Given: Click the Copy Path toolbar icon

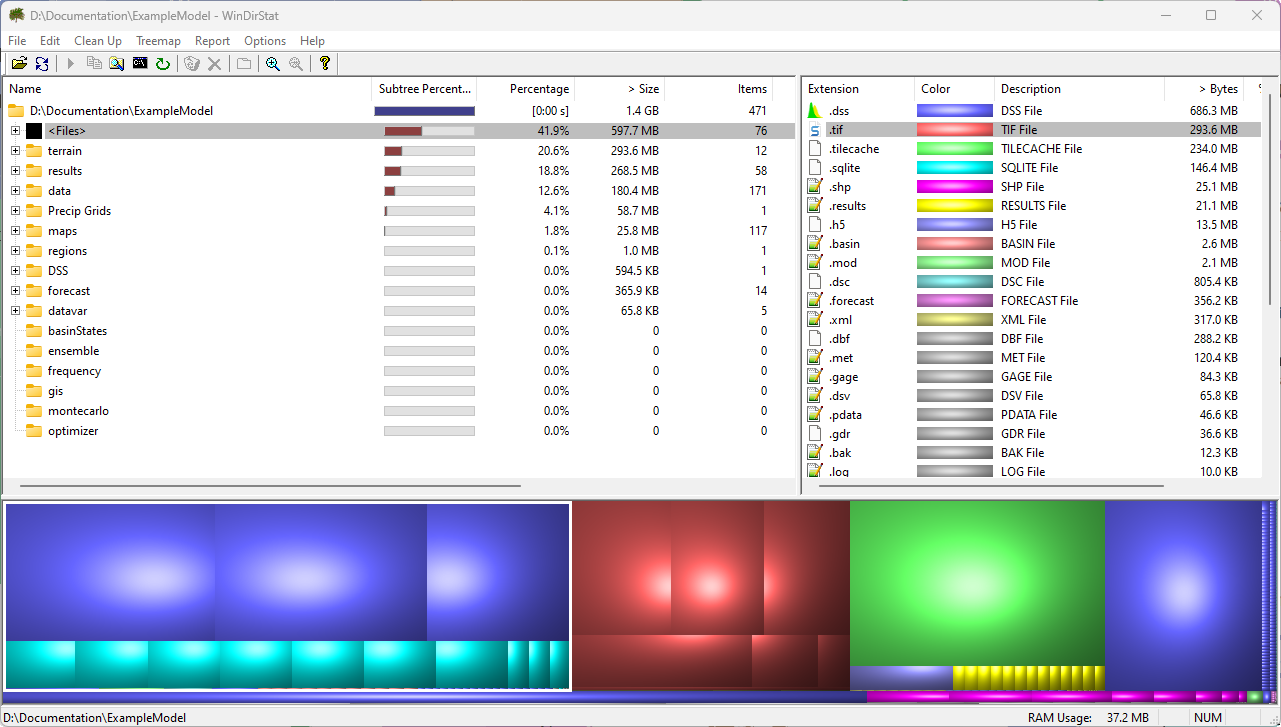Looking at the screenshot, I should coord(94,64).
